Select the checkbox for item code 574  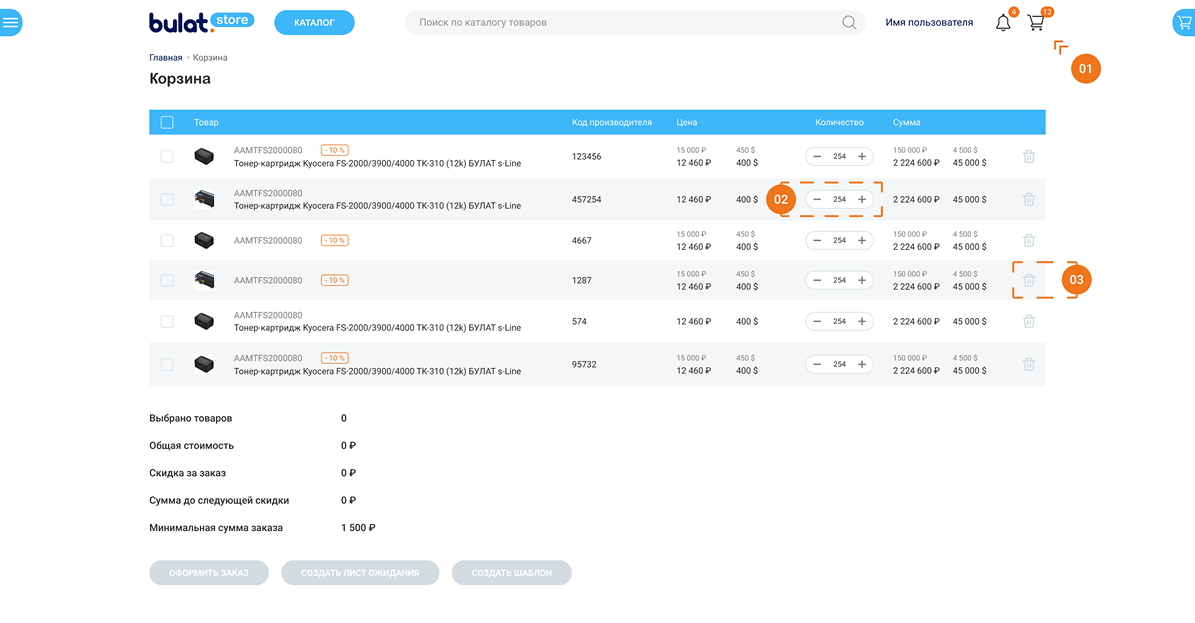pyautogui.click(x=167, y=322)
